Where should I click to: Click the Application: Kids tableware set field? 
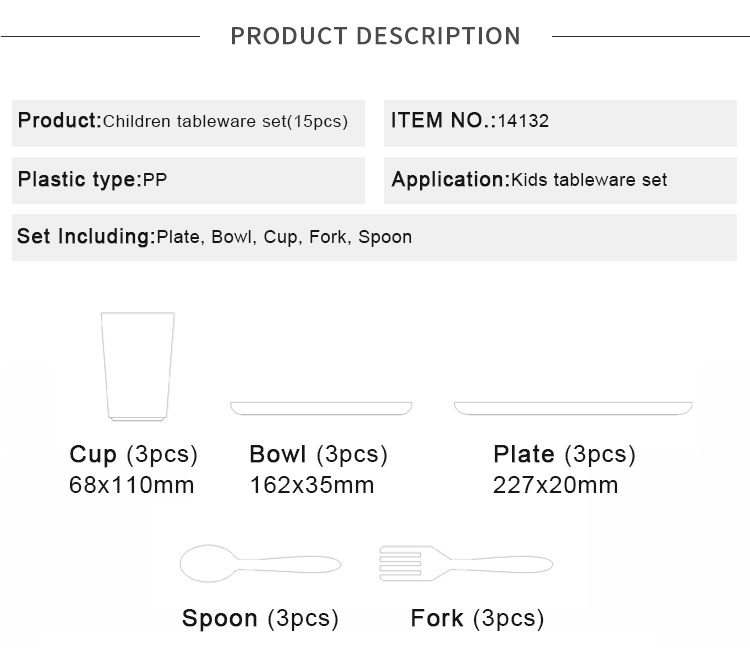560,180
